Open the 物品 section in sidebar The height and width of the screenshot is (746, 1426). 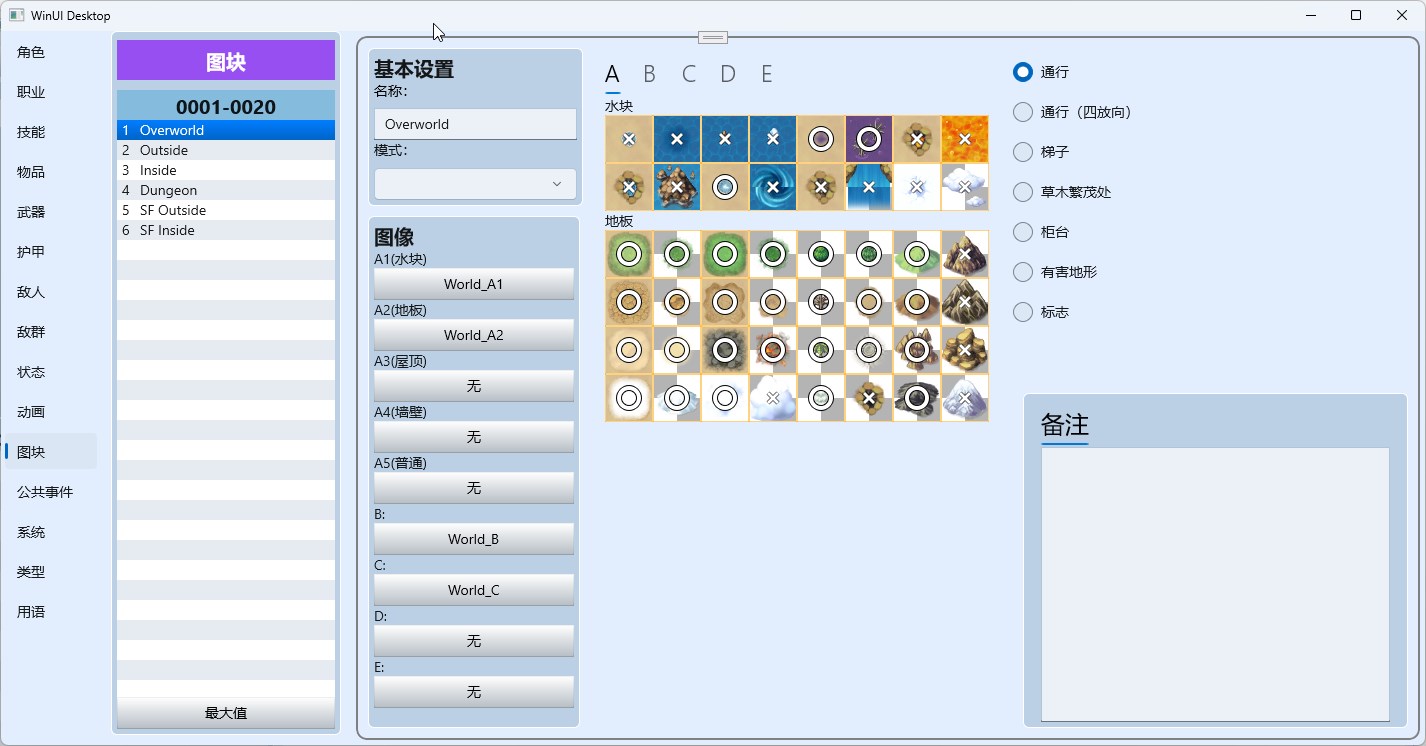point(51,172)
